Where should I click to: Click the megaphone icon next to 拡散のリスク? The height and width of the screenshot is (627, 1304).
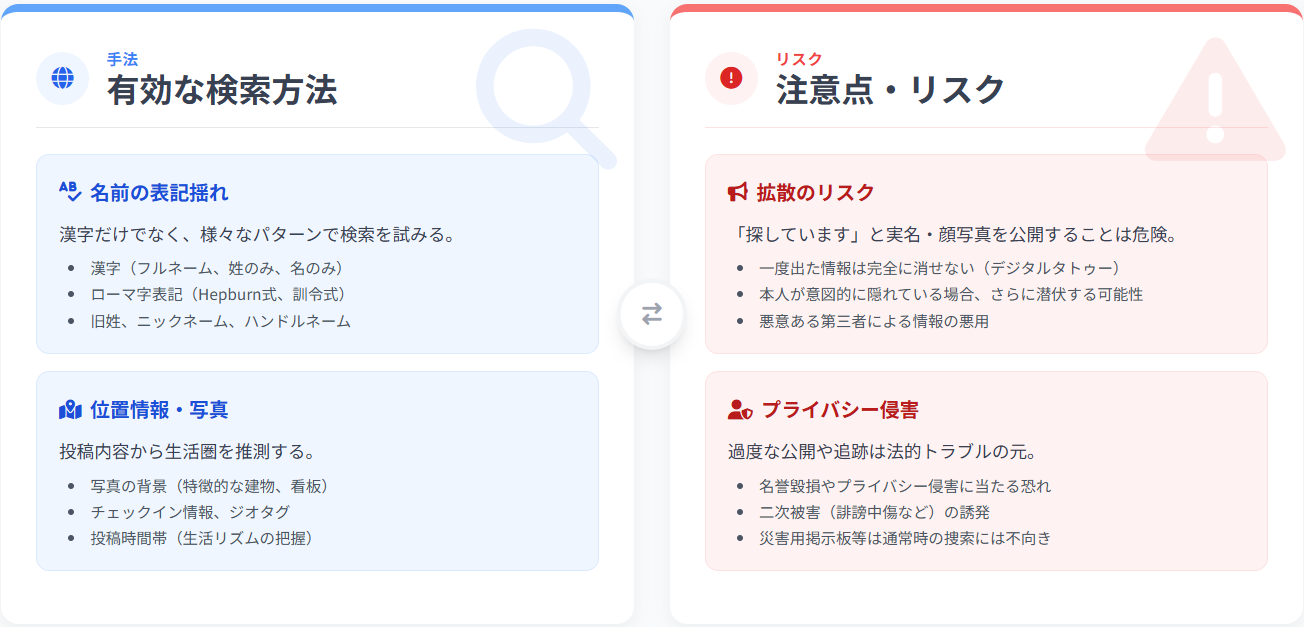[738, 192]
